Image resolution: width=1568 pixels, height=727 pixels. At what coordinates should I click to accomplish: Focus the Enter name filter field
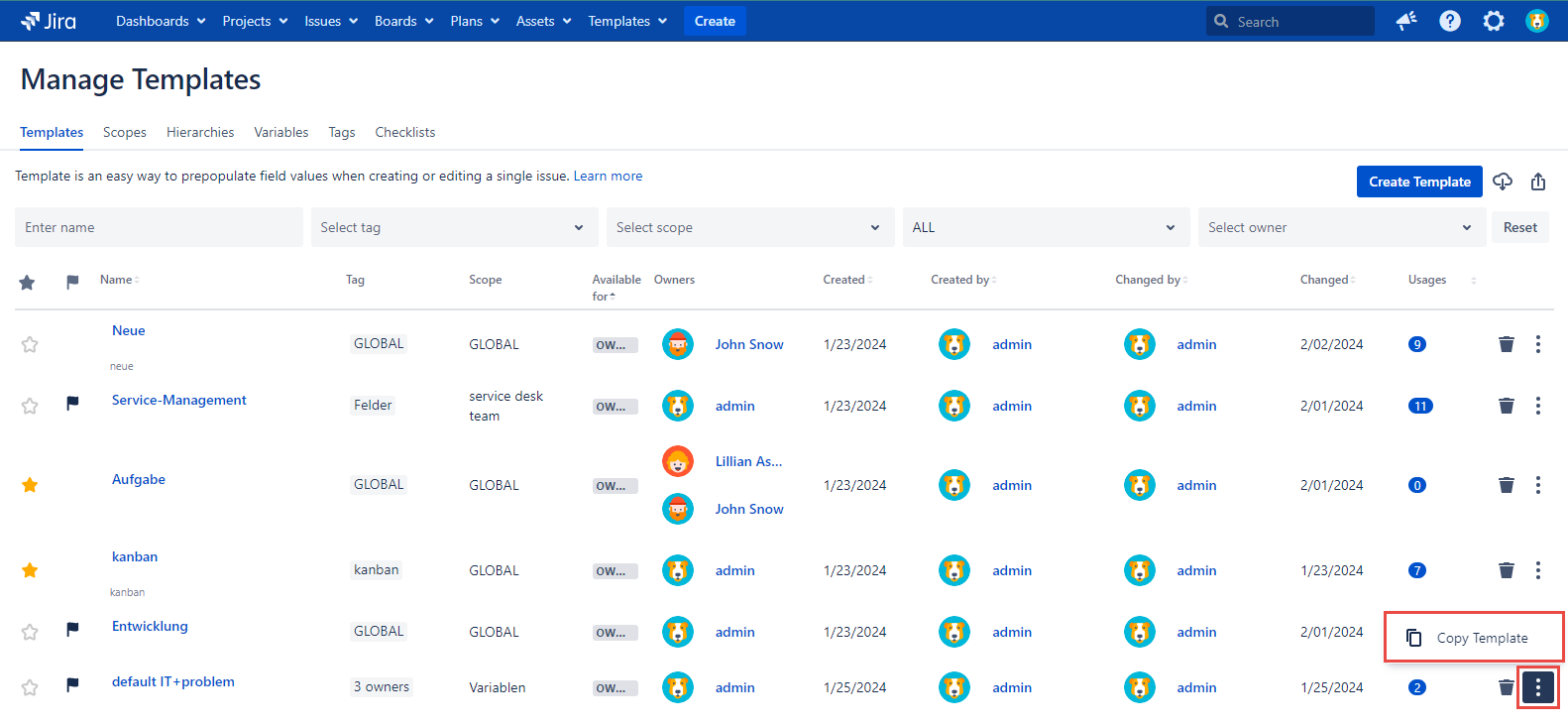(x=159, y=227)
